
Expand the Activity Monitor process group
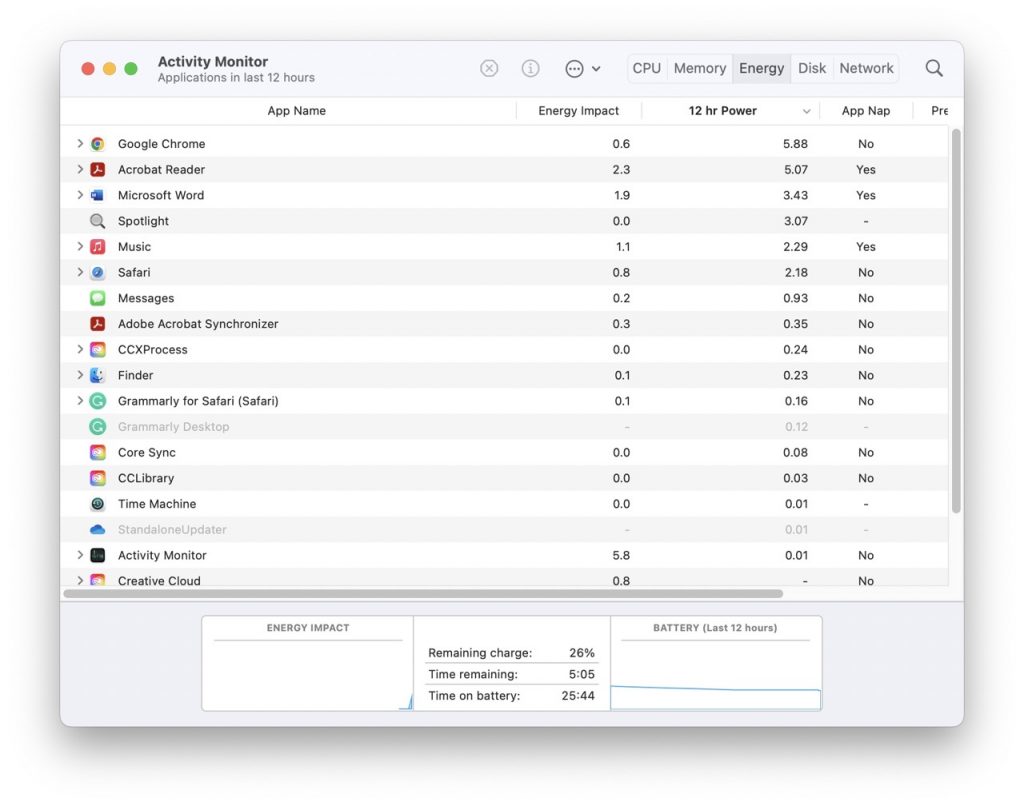[80, 555]
